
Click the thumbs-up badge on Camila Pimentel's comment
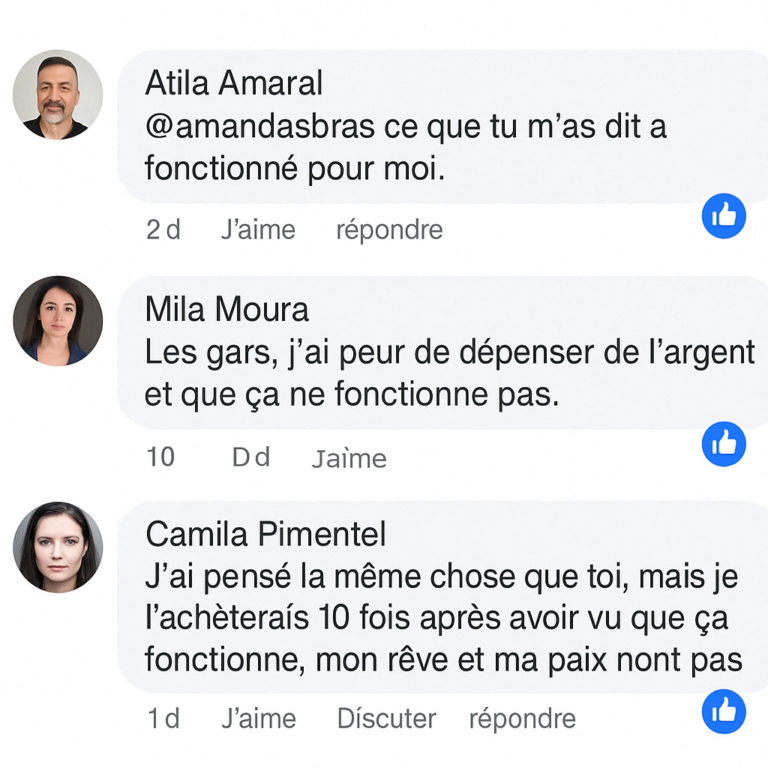pos(724,711)
